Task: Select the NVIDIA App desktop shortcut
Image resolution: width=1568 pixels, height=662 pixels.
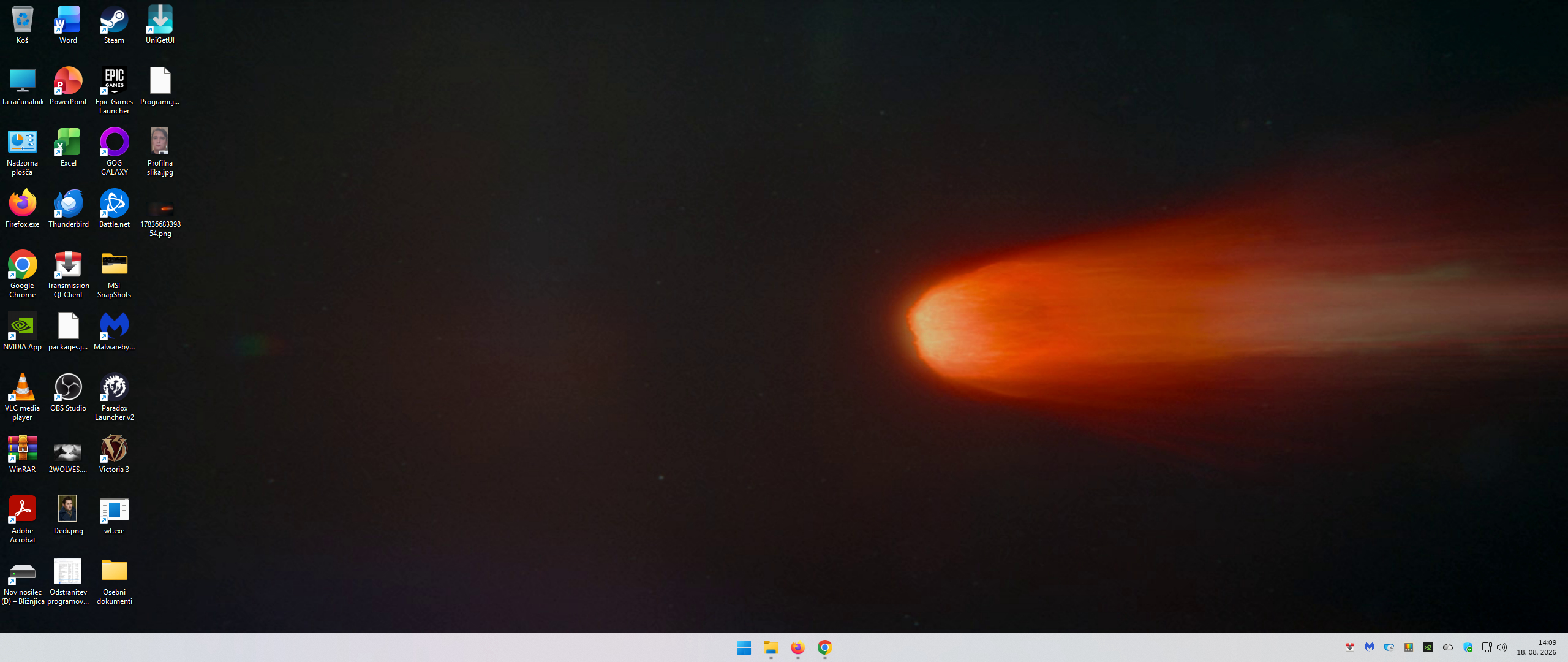Action: [x=23, y=331]
